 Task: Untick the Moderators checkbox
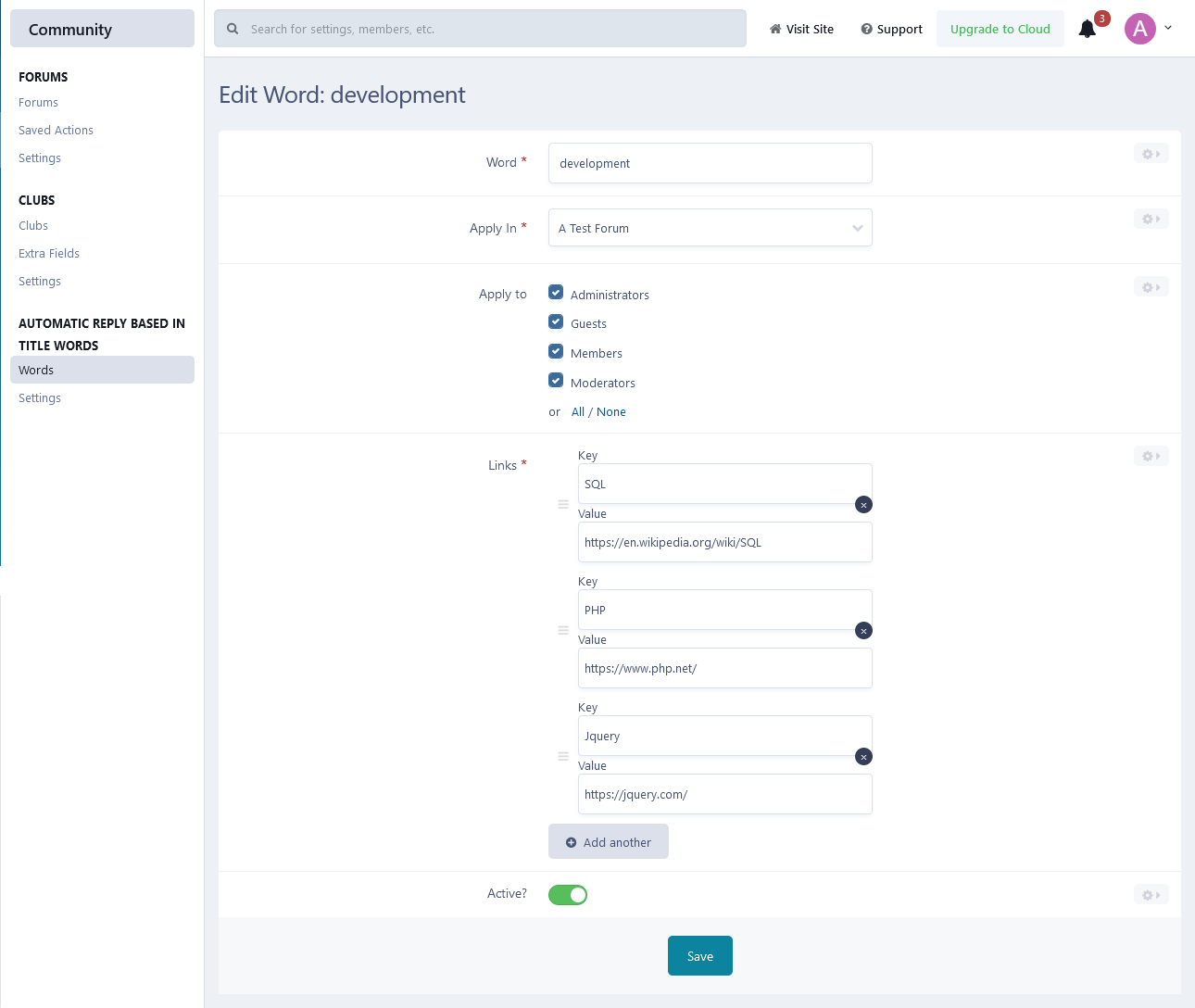[x=556, y=381]
